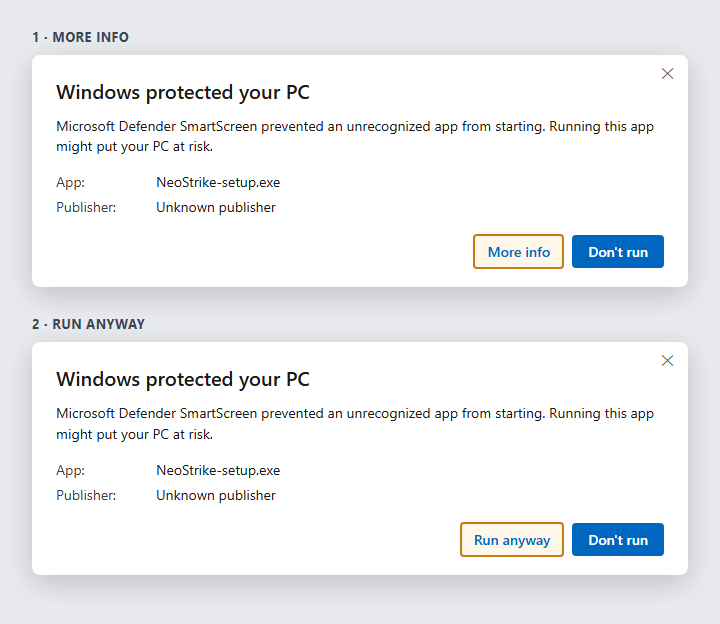Click Run anyway in the second dialog
The image size is (720, 624).
512,540
